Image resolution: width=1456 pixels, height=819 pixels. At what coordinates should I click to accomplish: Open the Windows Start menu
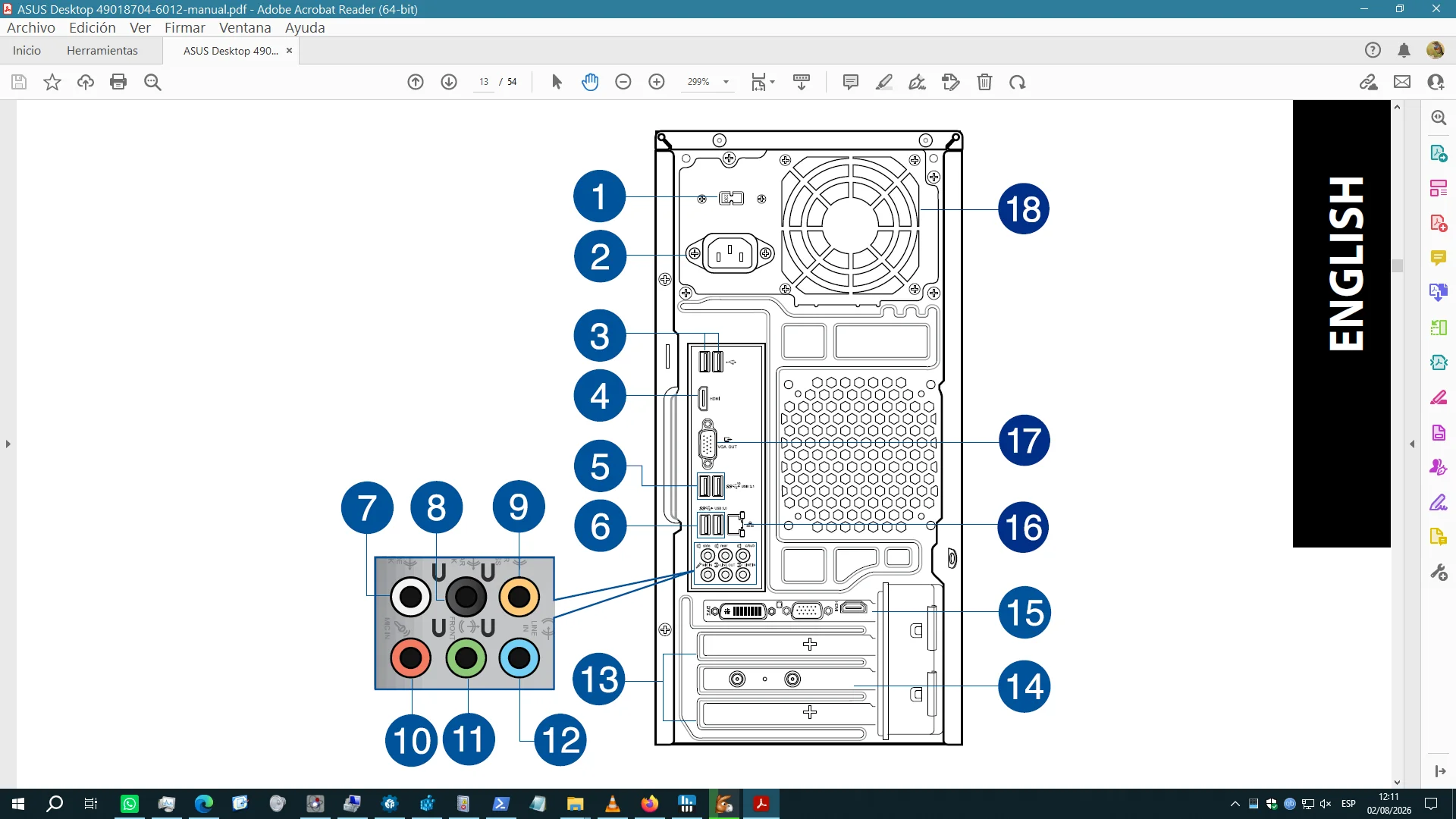pos(18,804)
